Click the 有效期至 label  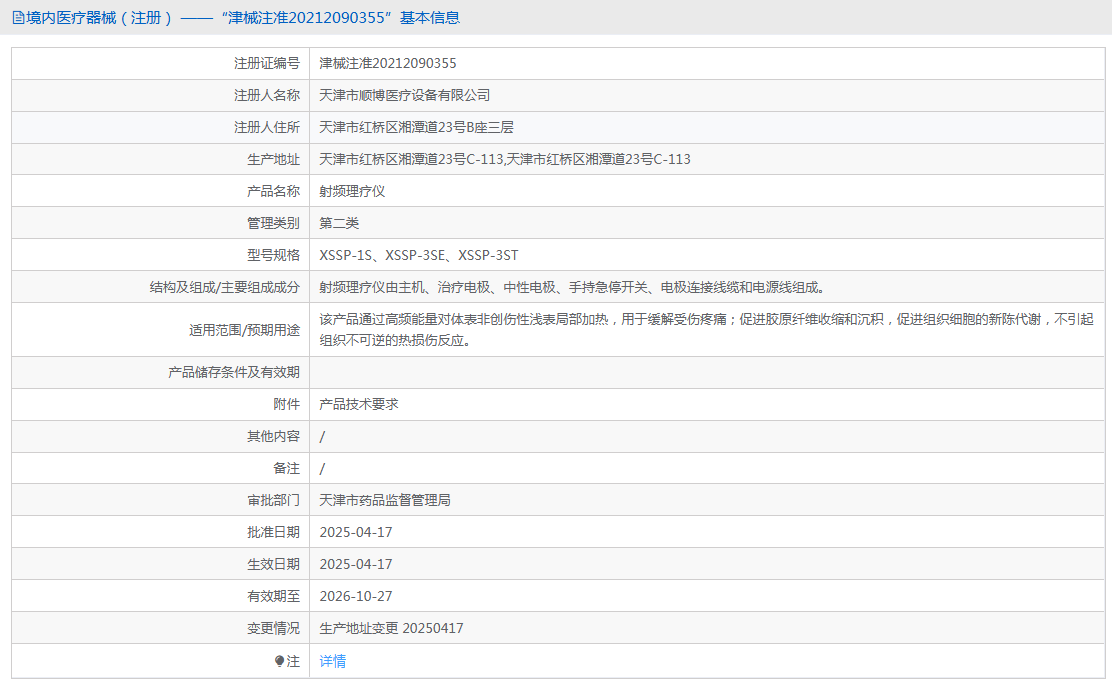pos(273,596)
